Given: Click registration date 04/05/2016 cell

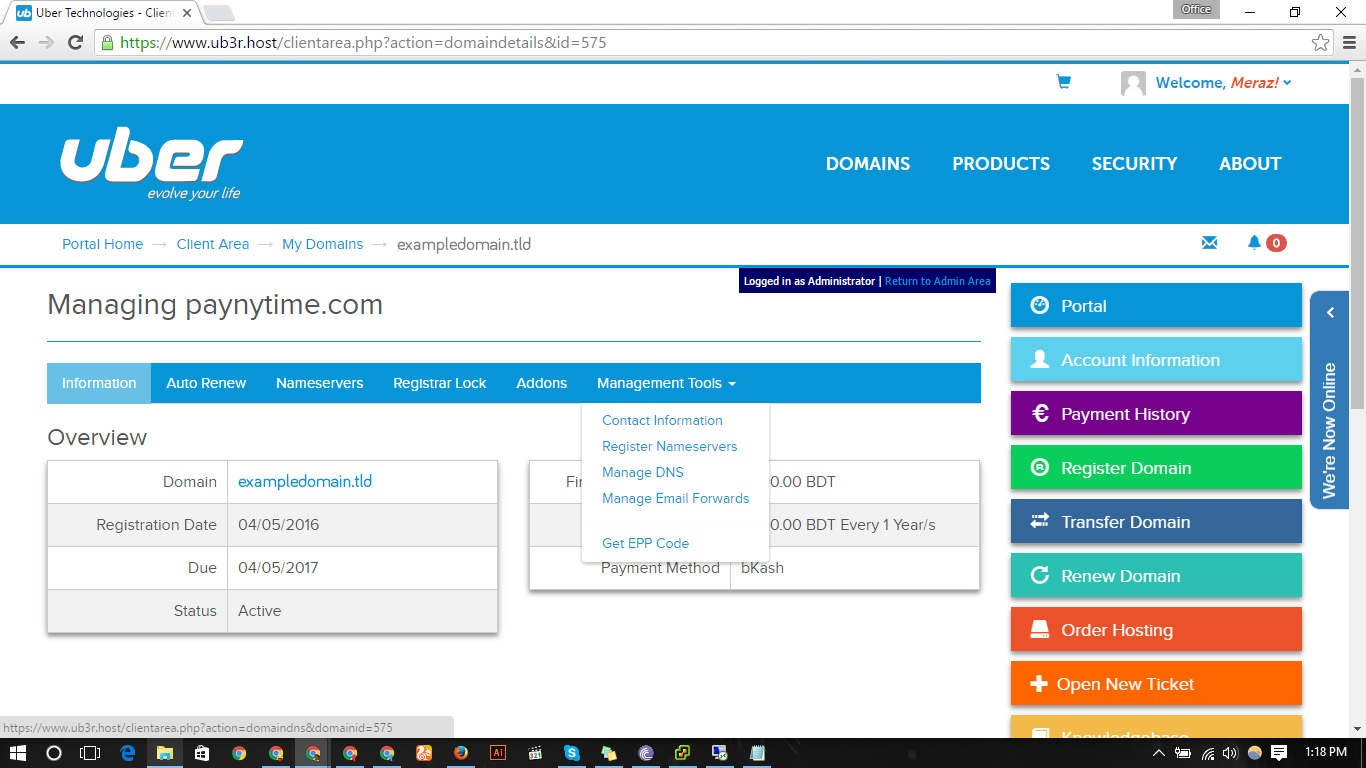Looking at the screenshot, I should click(362, 524).
